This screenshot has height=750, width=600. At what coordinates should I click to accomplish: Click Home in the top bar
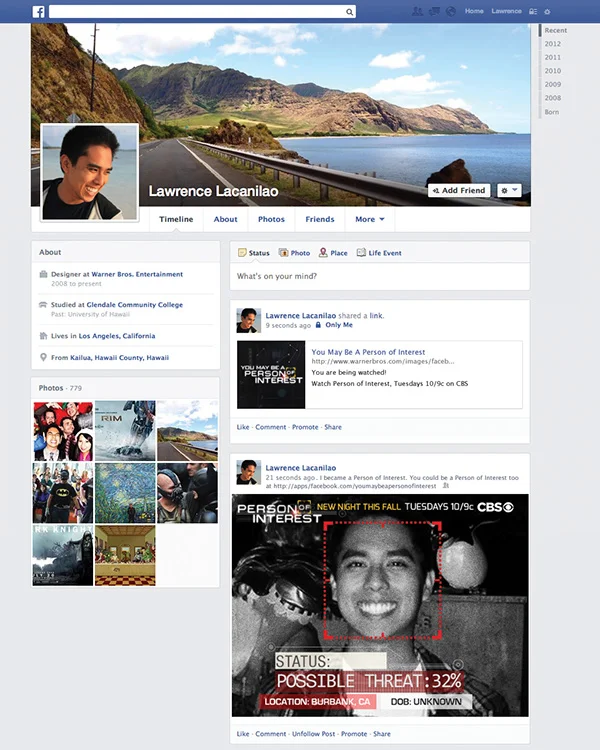point(474,11)
